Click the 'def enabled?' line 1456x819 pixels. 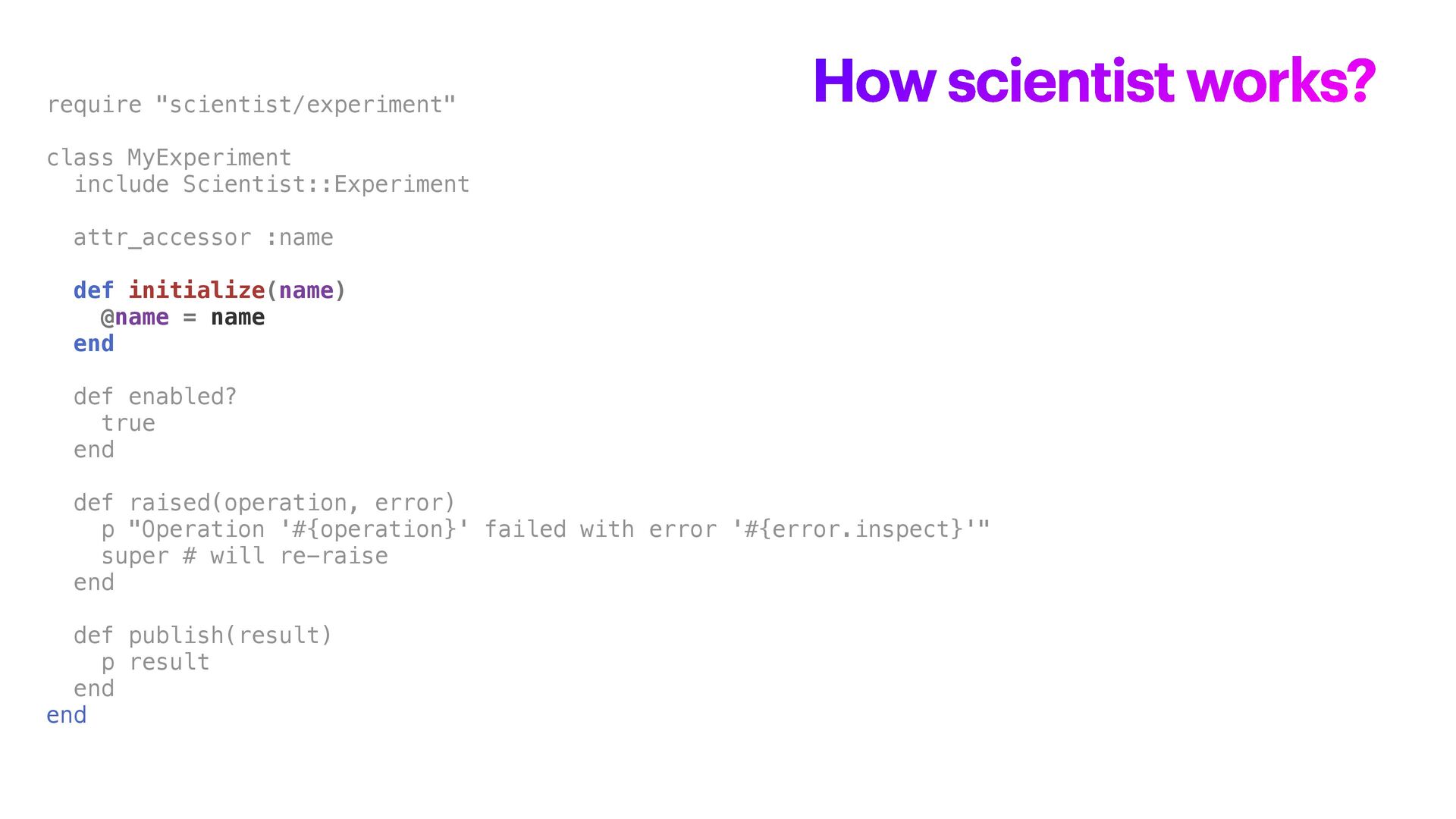coord(155,397)
